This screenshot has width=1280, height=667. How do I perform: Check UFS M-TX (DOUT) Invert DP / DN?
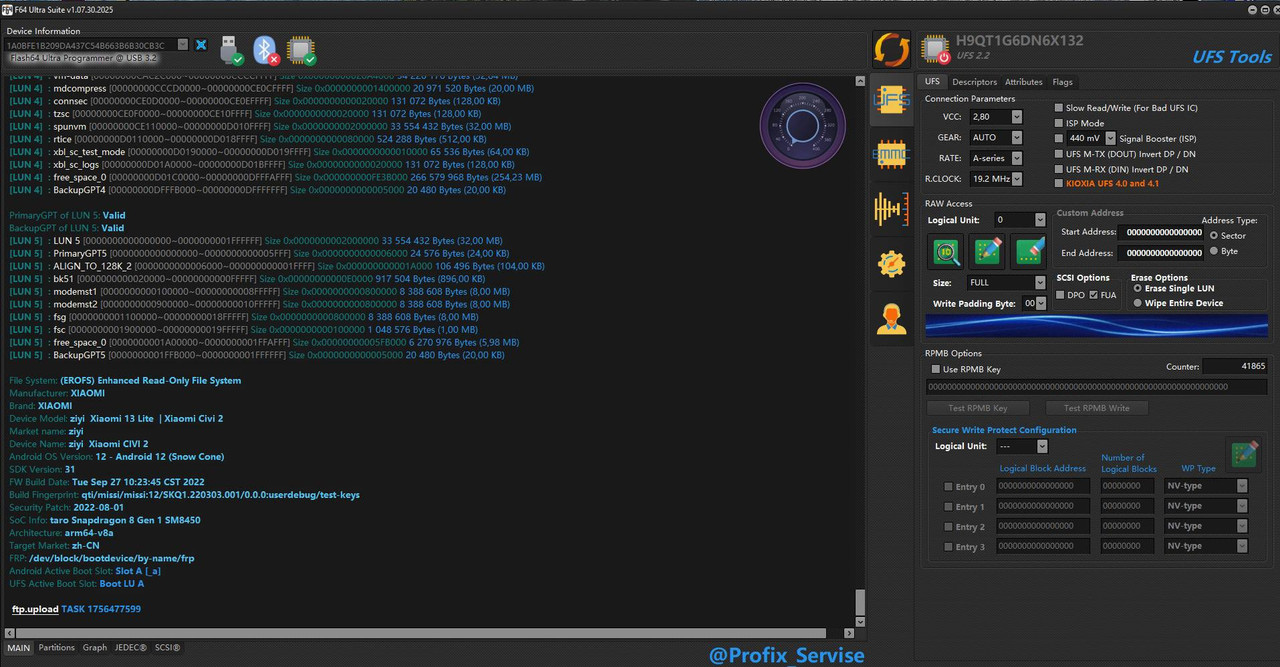point(1059,154)
